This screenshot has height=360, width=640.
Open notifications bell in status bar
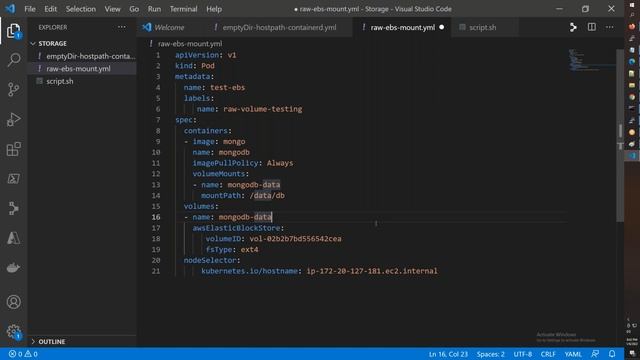pyautogui.click(x=612, y=354)
